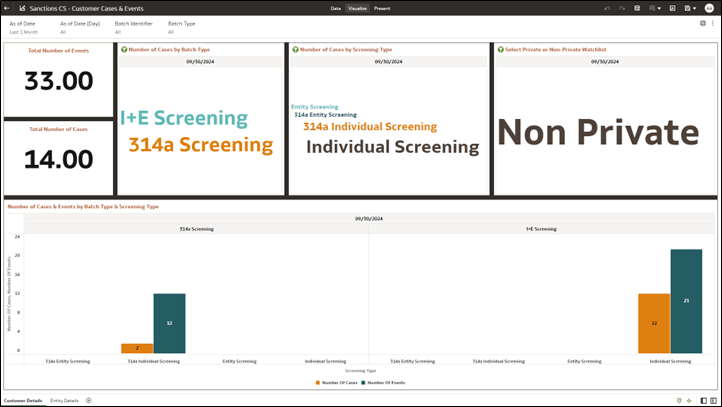
Task: Open the AA user profile avatar
Action: click(709, 8)
